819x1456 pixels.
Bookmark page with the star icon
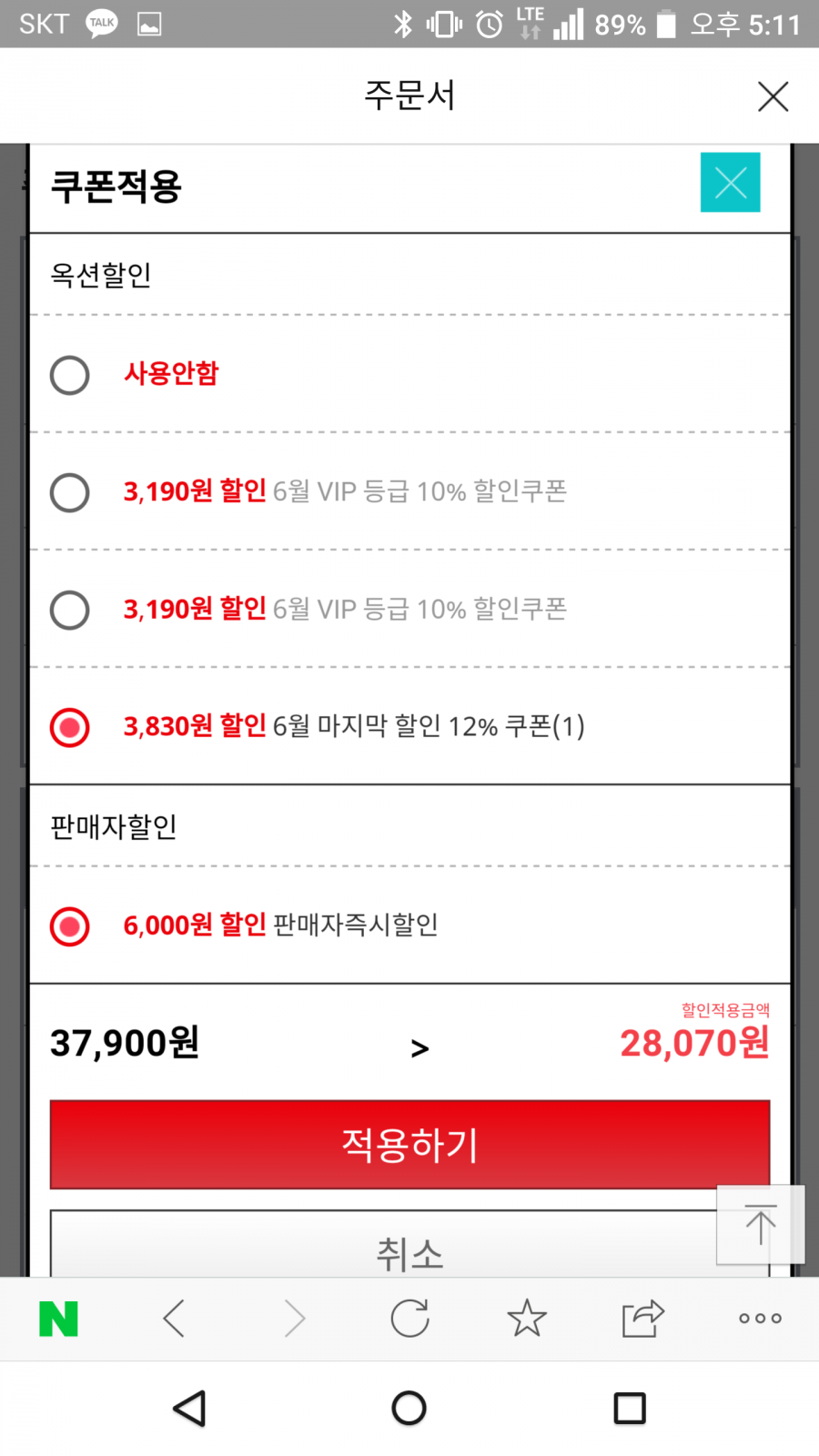point(527,1319)
